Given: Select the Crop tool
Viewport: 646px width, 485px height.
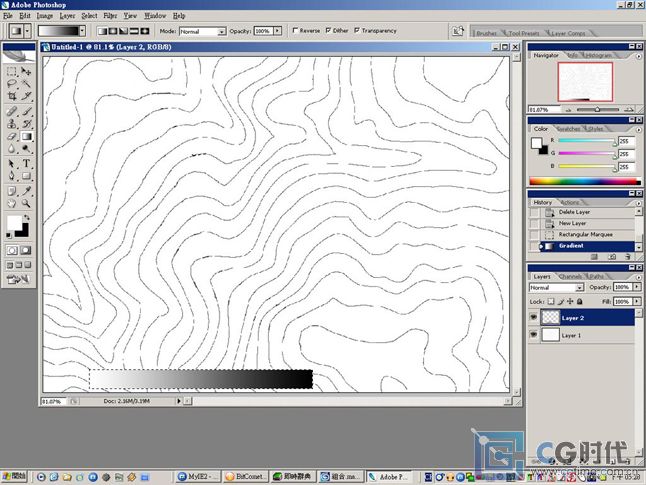Looking at the screenshot, I should point(12,96).
